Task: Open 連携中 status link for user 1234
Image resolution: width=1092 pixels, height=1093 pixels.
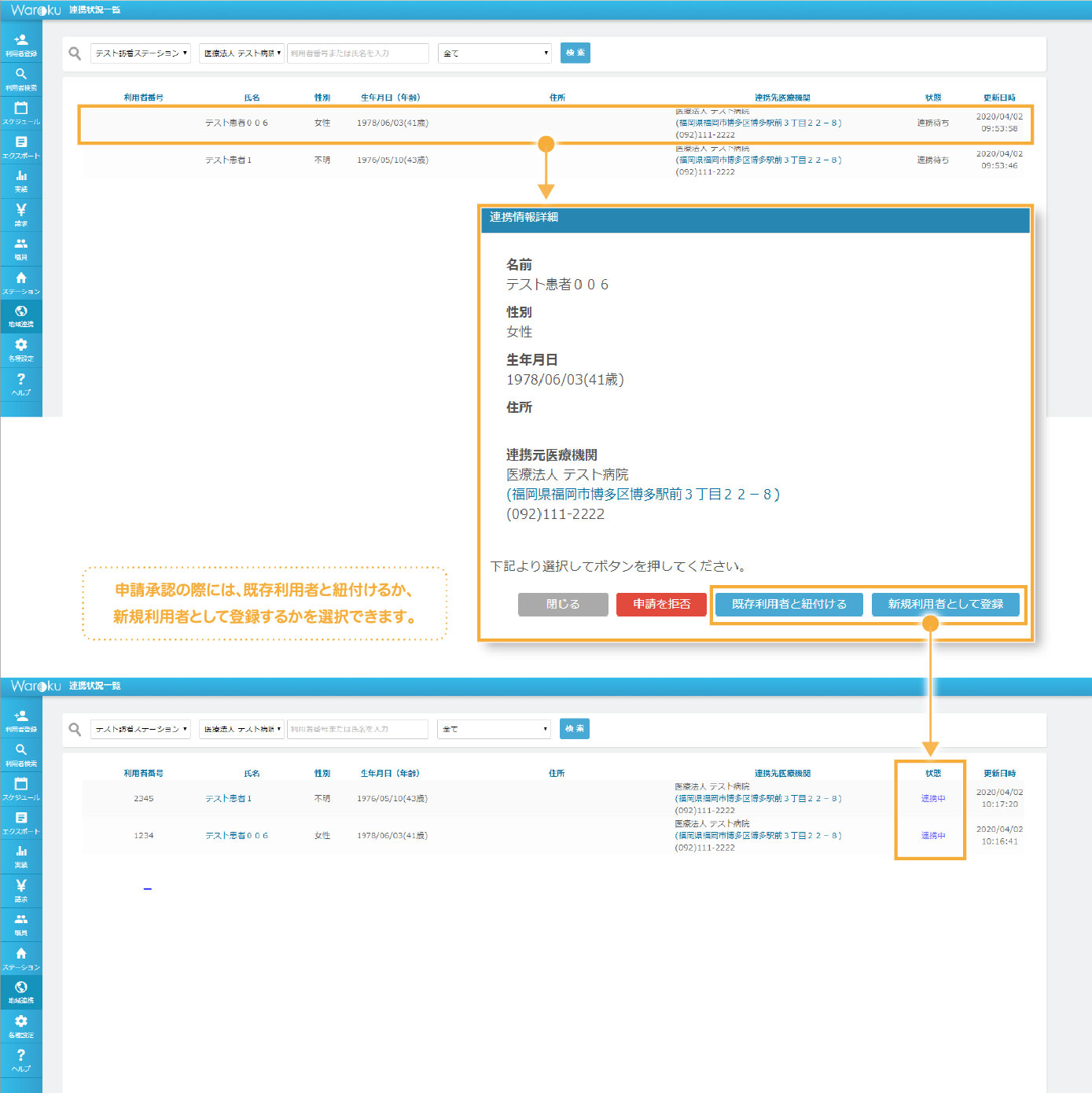Action: click(933, 835)
